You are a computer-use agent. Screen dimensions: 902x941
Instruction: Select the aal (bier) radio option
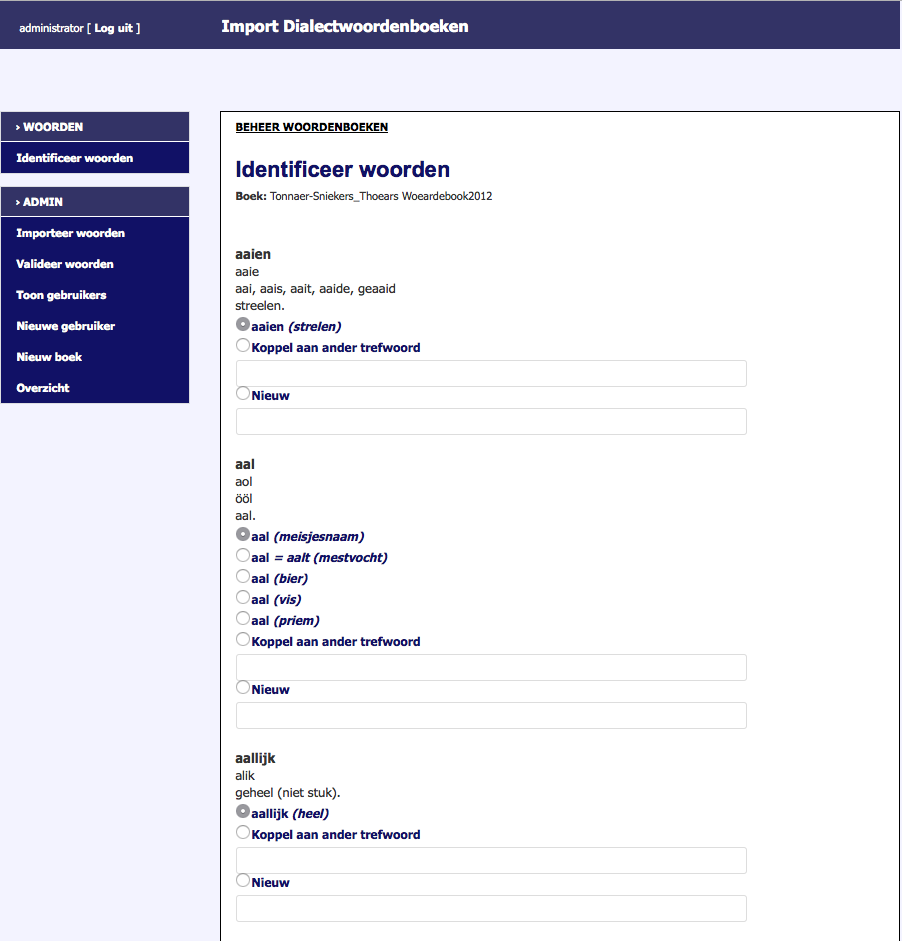click(243, 577)
